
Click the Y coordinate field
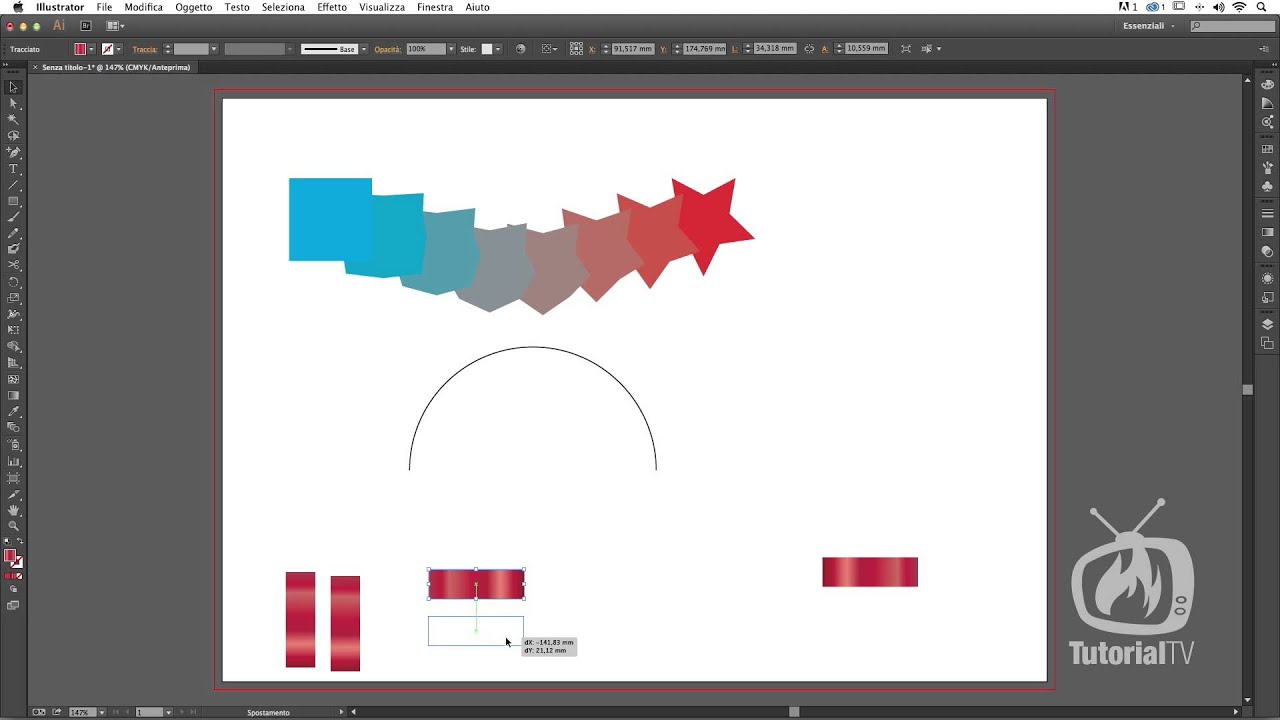704,48
